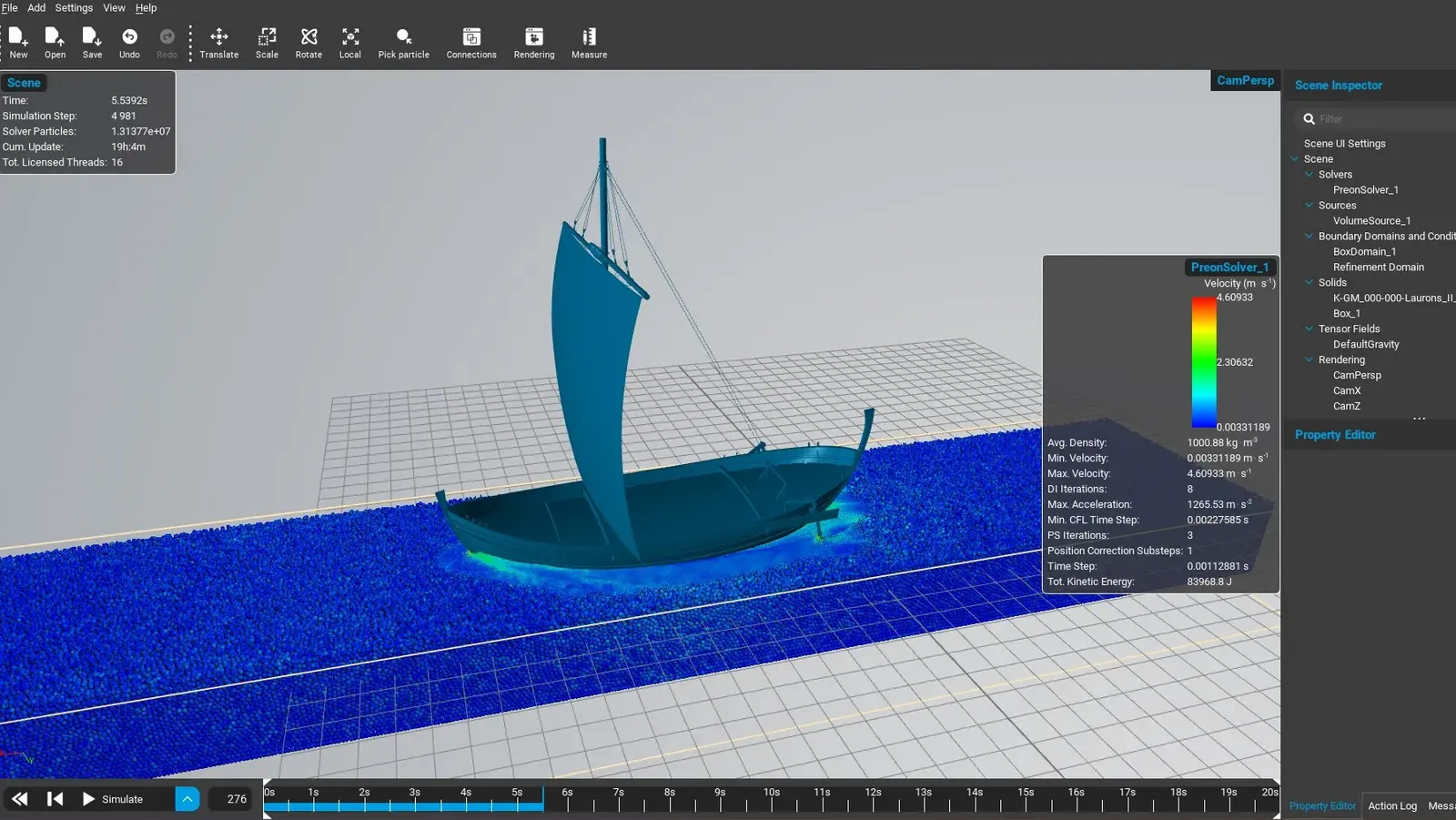
Task: Select the Scale tool
Action: click(267, 37)
